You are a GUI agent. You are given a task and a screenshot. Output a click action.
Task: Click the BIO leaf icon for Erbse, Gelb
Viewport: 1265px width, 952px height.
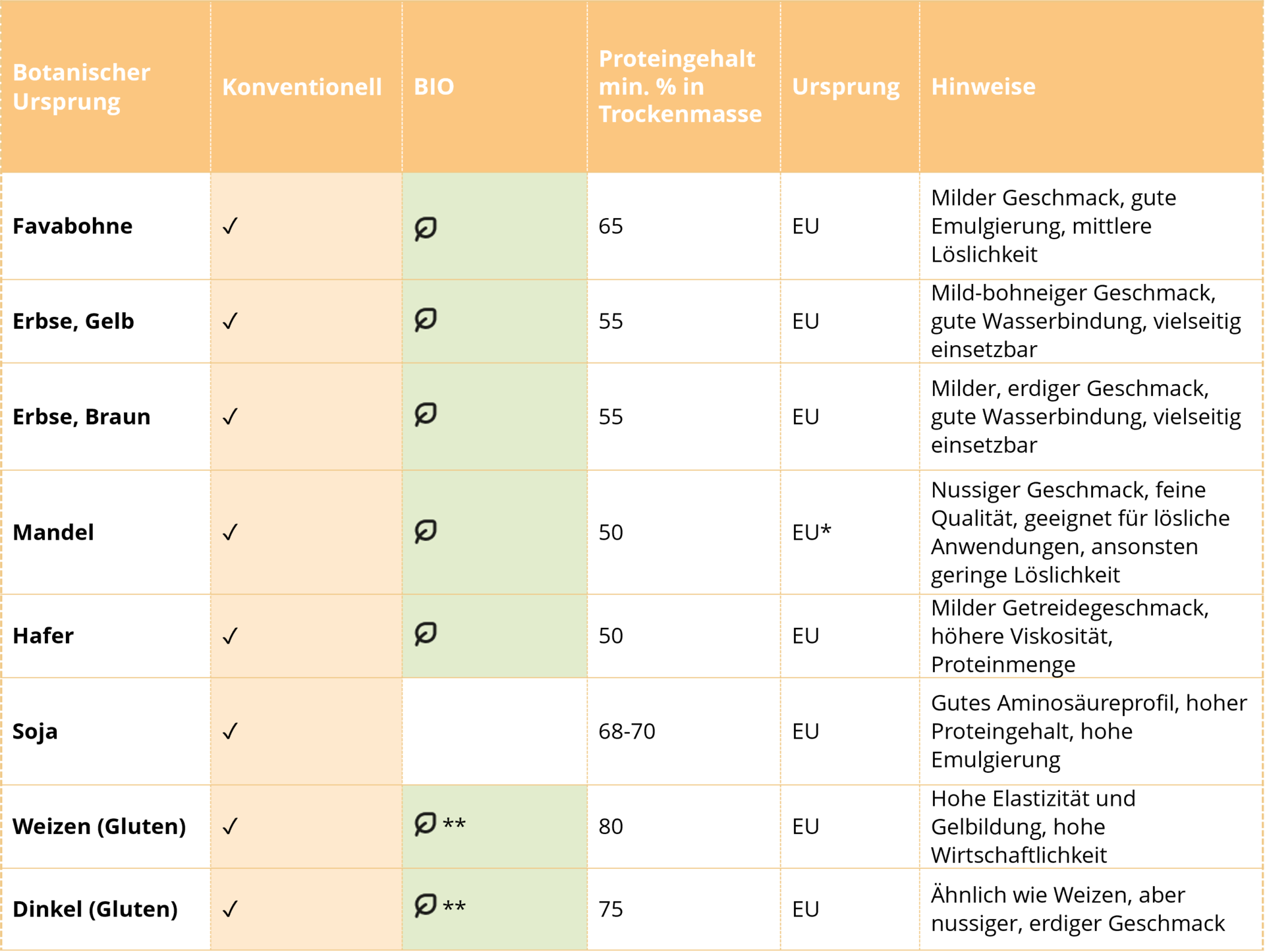click(426, 320)
